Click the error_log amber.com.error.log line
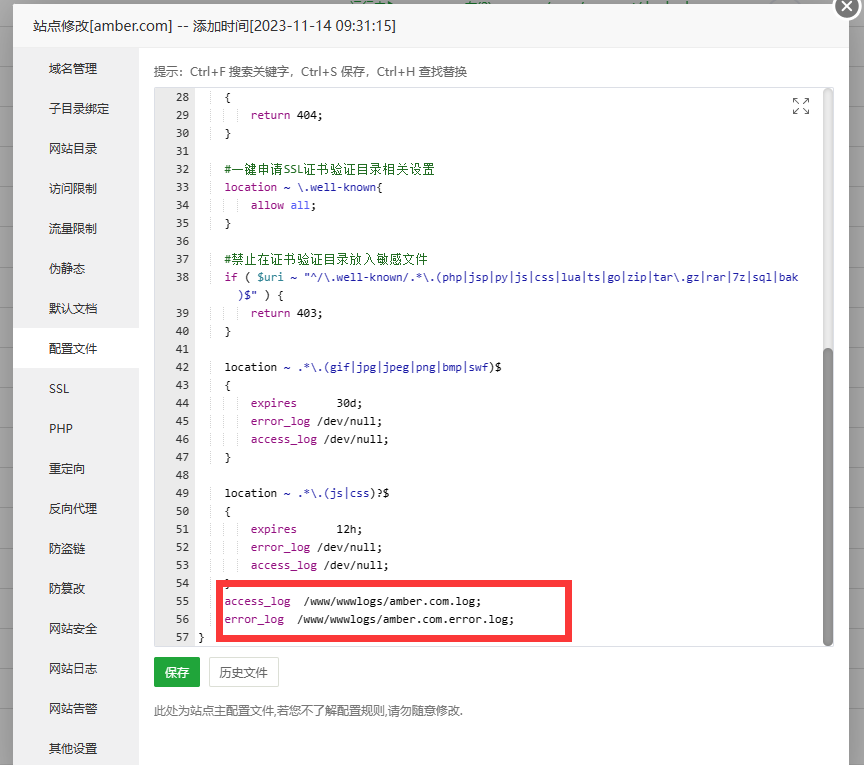The height and width of the screenshot is (765, 864). point(369,619)
